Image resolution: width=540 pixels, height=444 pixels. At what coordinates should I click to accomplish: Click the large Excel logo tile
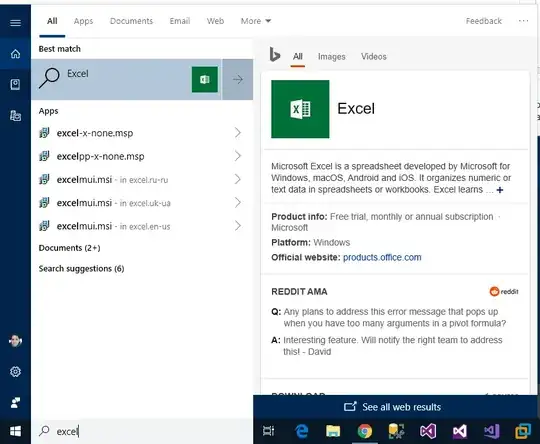(x=300, y=109)
